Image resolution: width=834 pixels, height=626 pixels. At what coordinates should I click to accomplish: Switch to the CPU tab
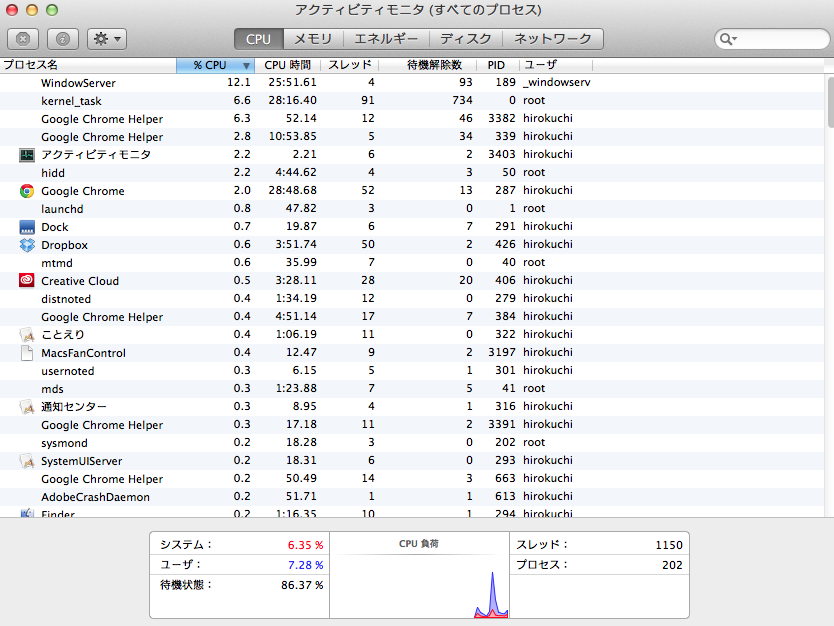(258, 39)
